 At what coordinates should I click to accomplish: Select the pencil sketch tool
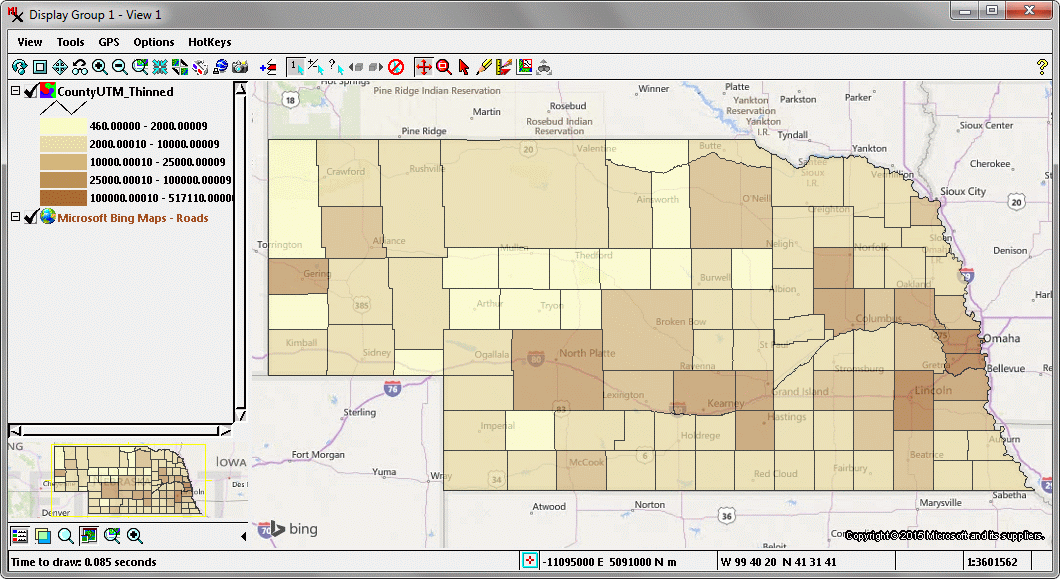(x=484, y=67)
